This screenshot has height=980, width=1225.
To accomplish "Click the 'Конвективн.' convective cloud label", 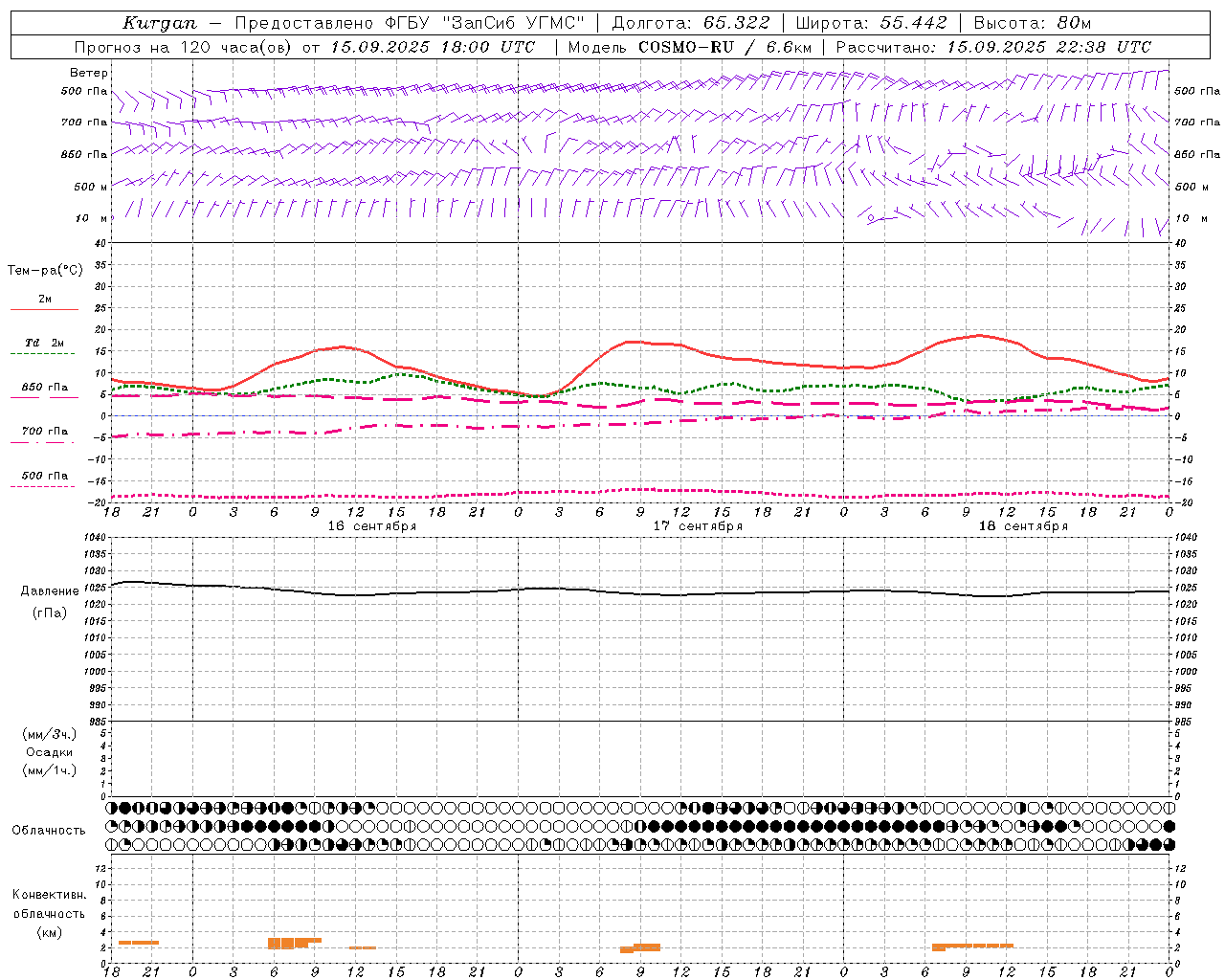I will 49,895.
